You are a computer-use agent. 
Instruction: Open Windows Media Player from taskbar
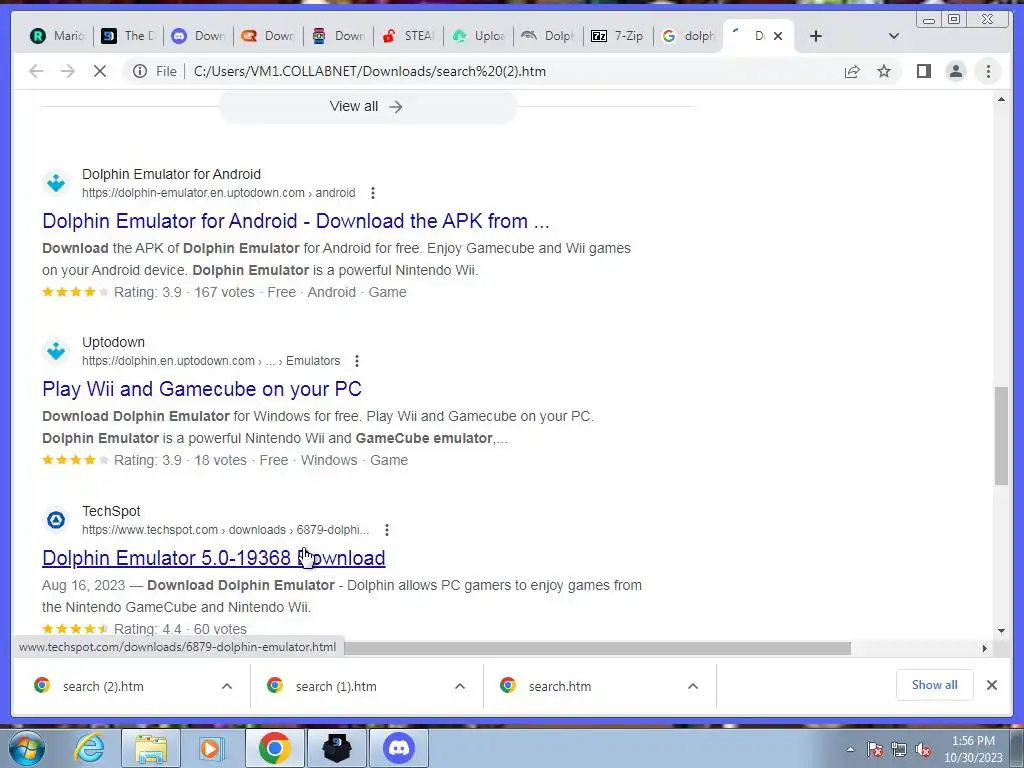click(211, 748)
